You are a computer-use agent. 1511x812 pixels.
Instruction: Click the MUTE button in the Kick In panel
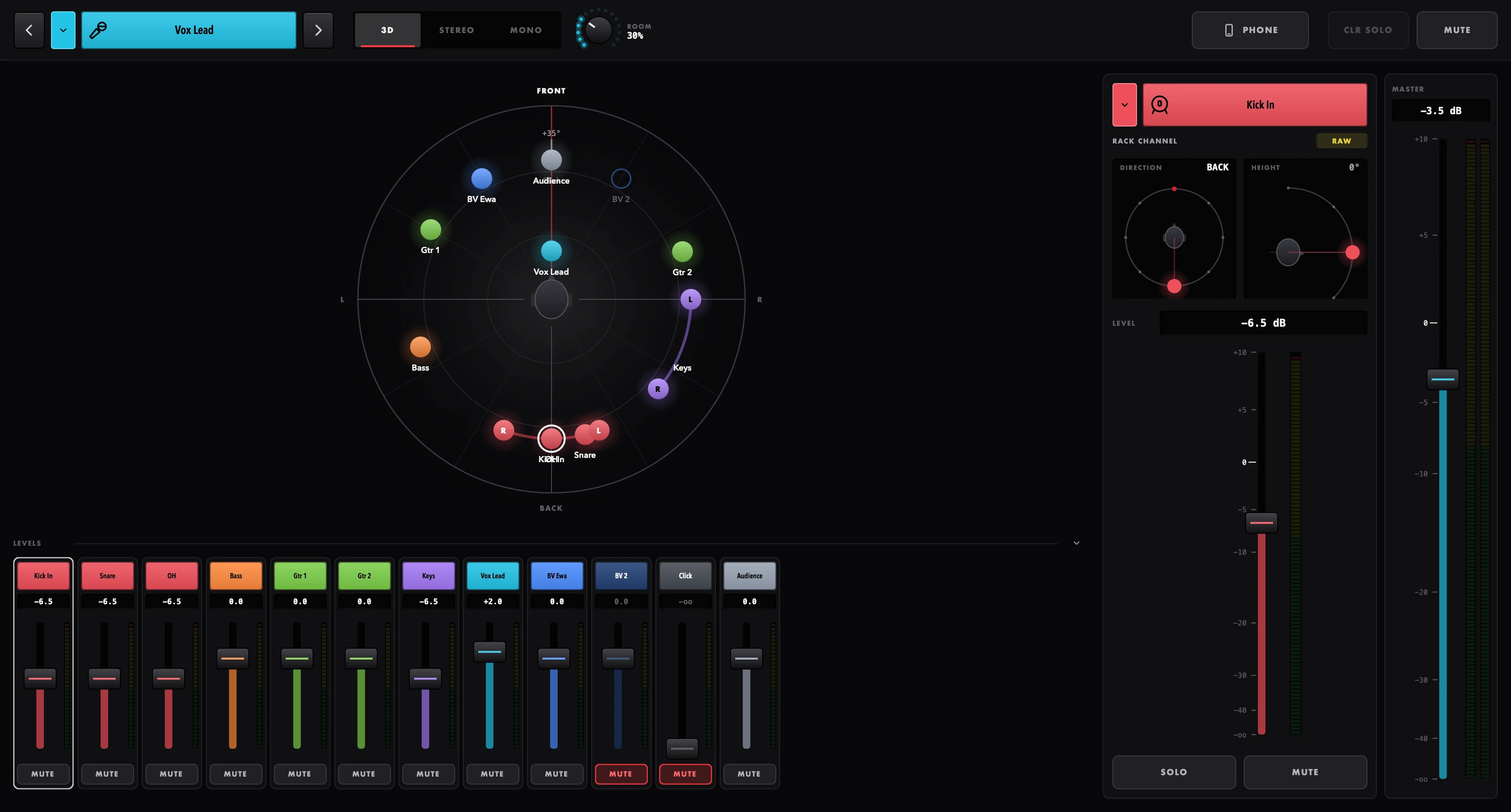(1305, 772)
